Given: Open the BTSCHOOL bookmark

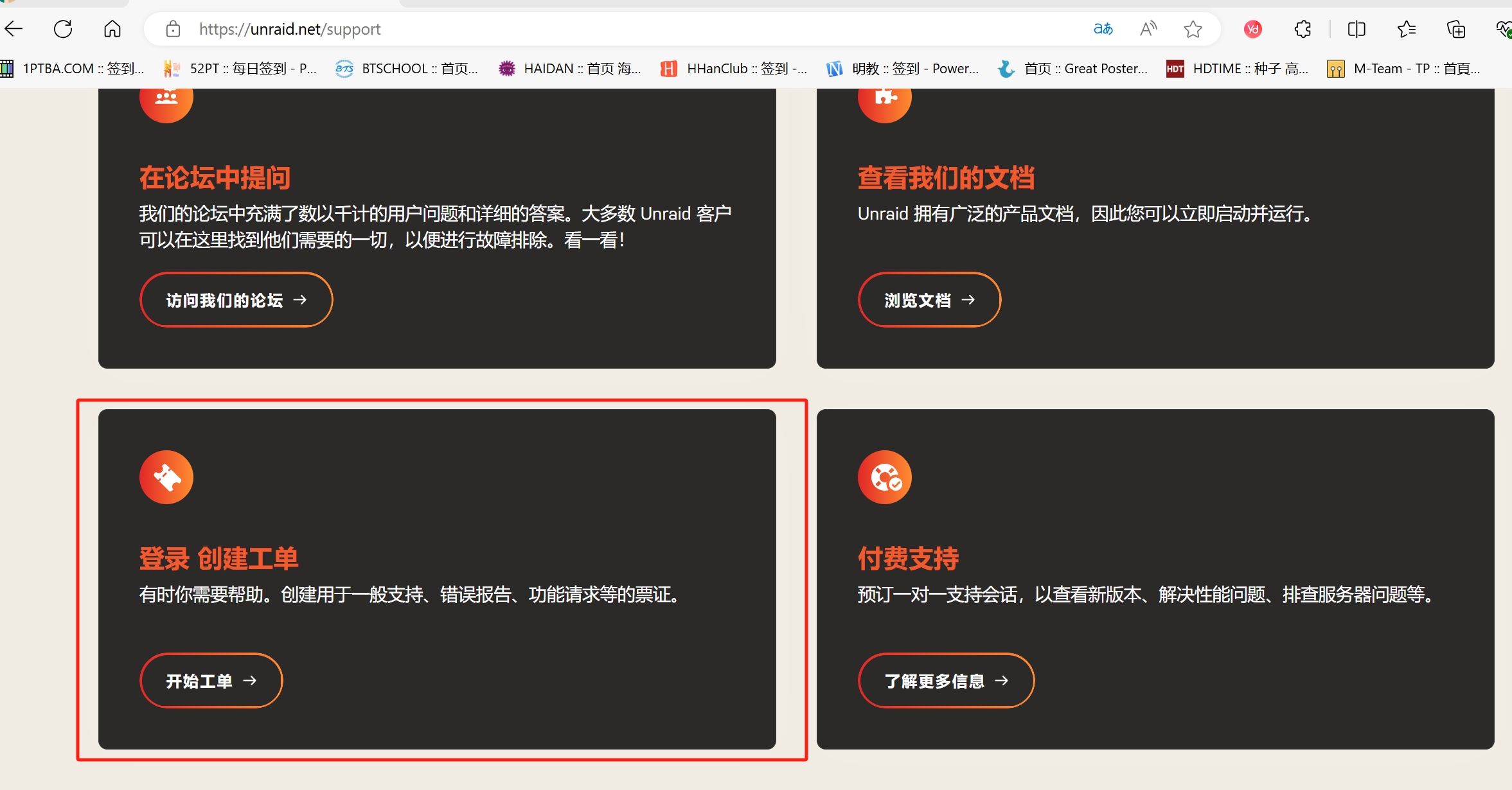Looking at the screenshot, I should point(407,68).
